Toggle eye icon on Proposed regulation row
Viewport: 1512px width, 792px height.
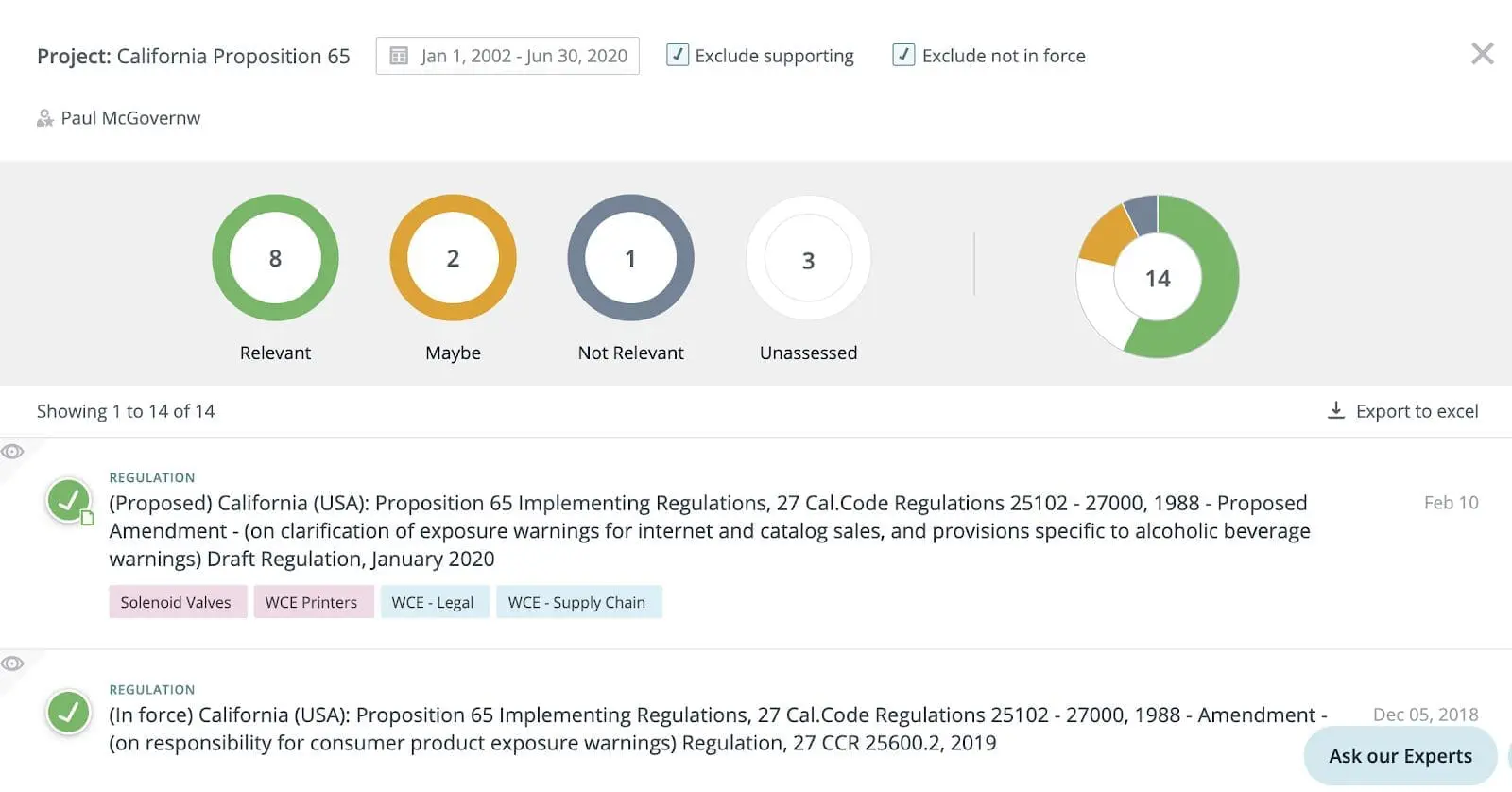click(12, 452)
